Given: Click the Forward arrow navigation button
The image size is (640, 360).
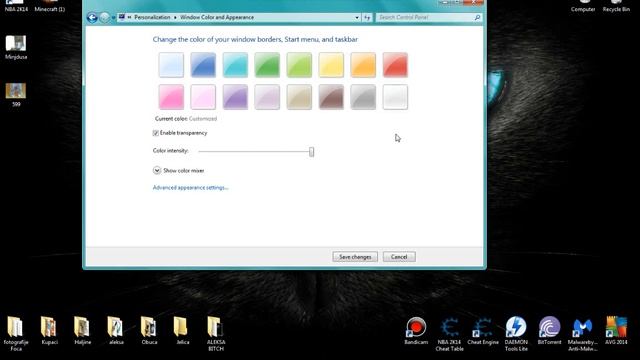Looking at the screenshot, I should click(104, 18).
